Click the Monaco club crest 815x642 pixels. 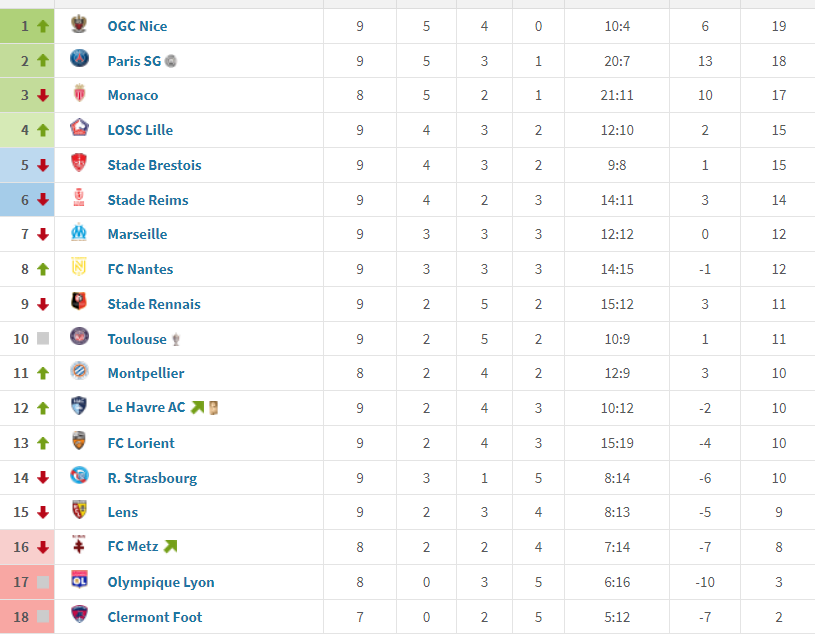pos(79,95)
